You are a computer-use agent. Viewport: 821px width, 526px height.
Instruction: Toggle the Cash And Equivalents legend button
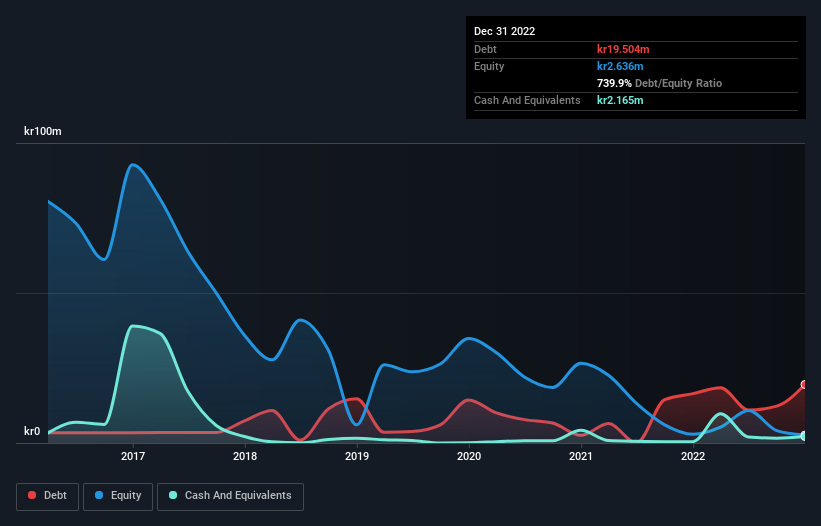click(x=230, y=496)
